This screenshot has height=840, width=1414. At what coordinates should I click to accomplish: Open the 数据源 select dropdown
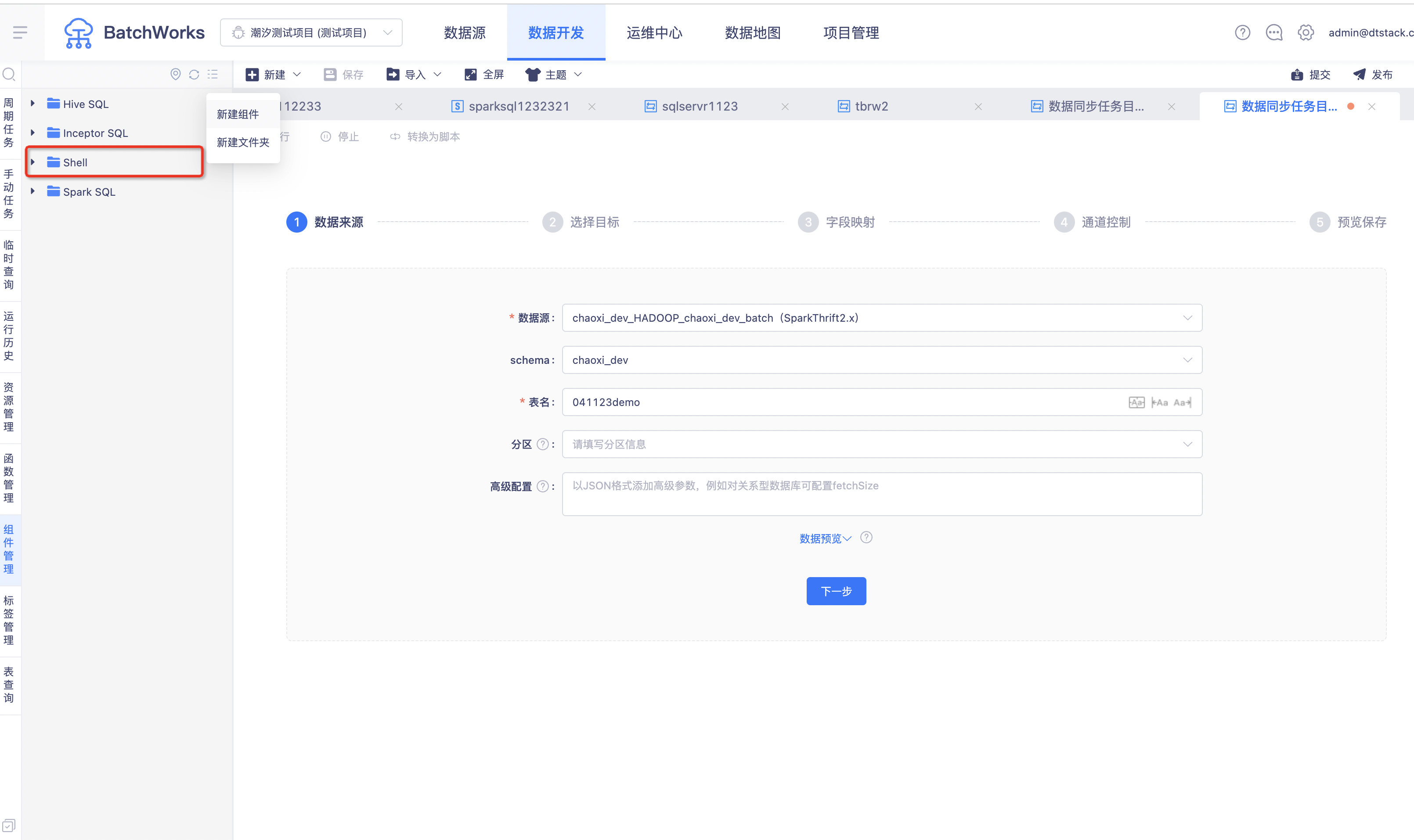[882, 318]
